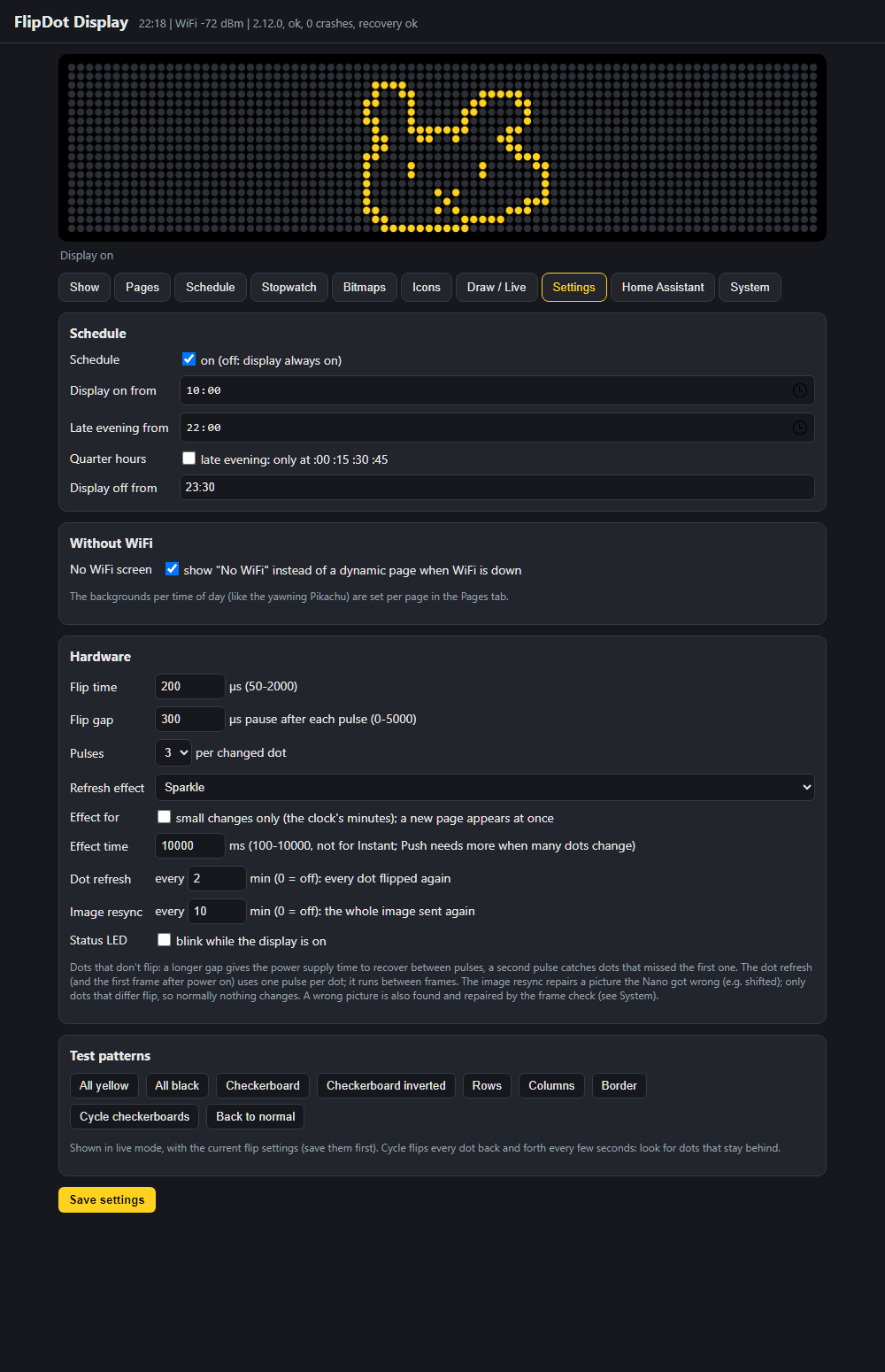Click the Image resync minutes field
885x1372 pixels.
coord(217,911)
